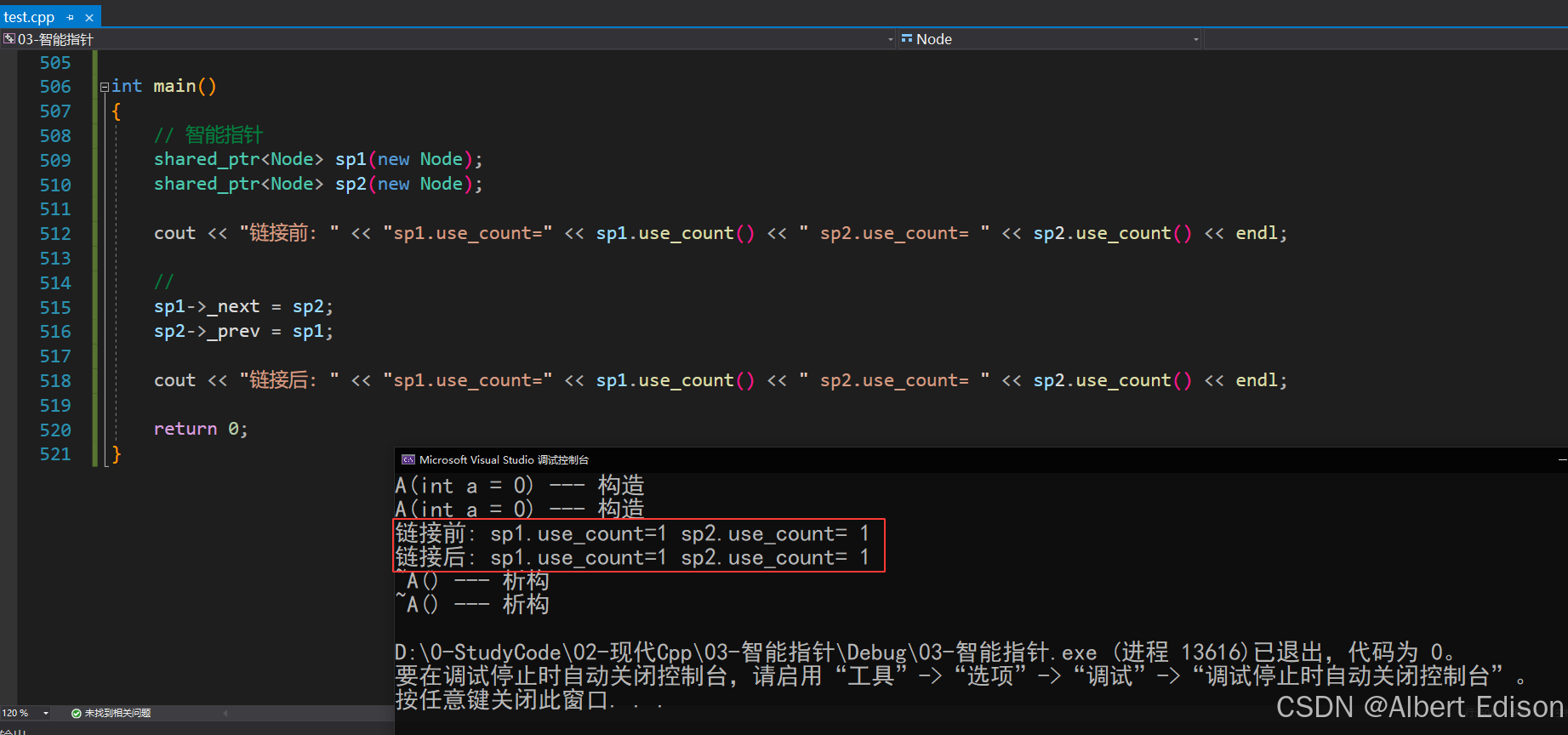This screenshot has height=735, width=1568.
Task: Click the 按任意键关闭此窗口 console prompt
Action: pyautogui.click(x=527, y=700)
